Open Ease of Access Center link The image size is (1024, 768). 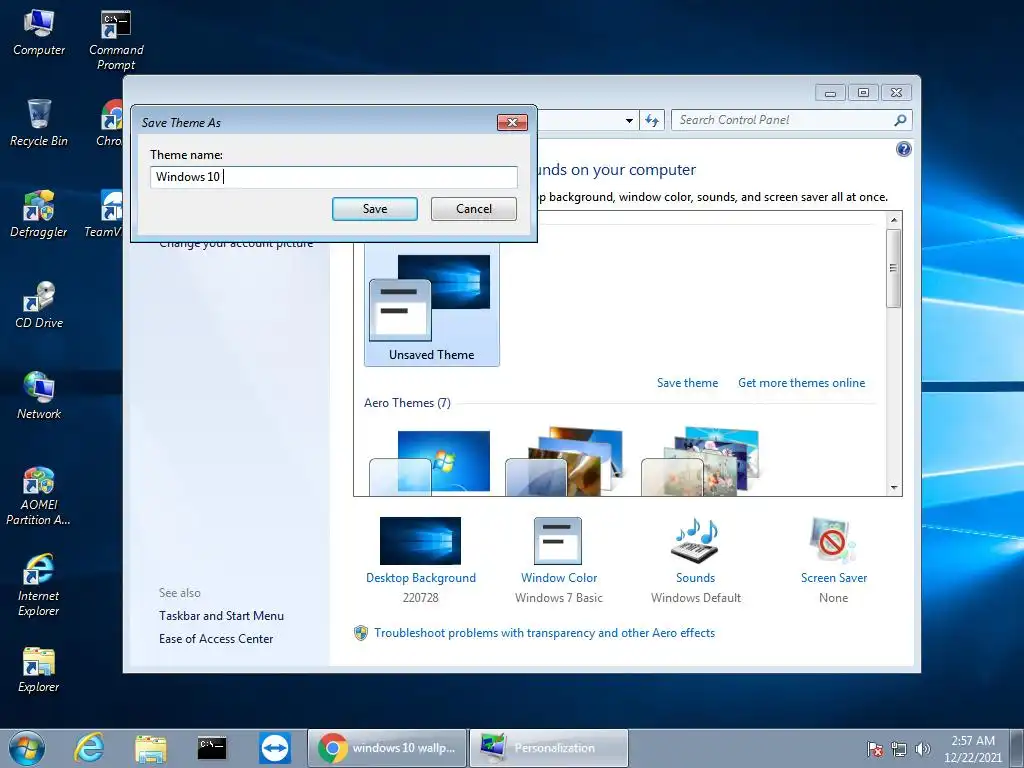(216, 639)
